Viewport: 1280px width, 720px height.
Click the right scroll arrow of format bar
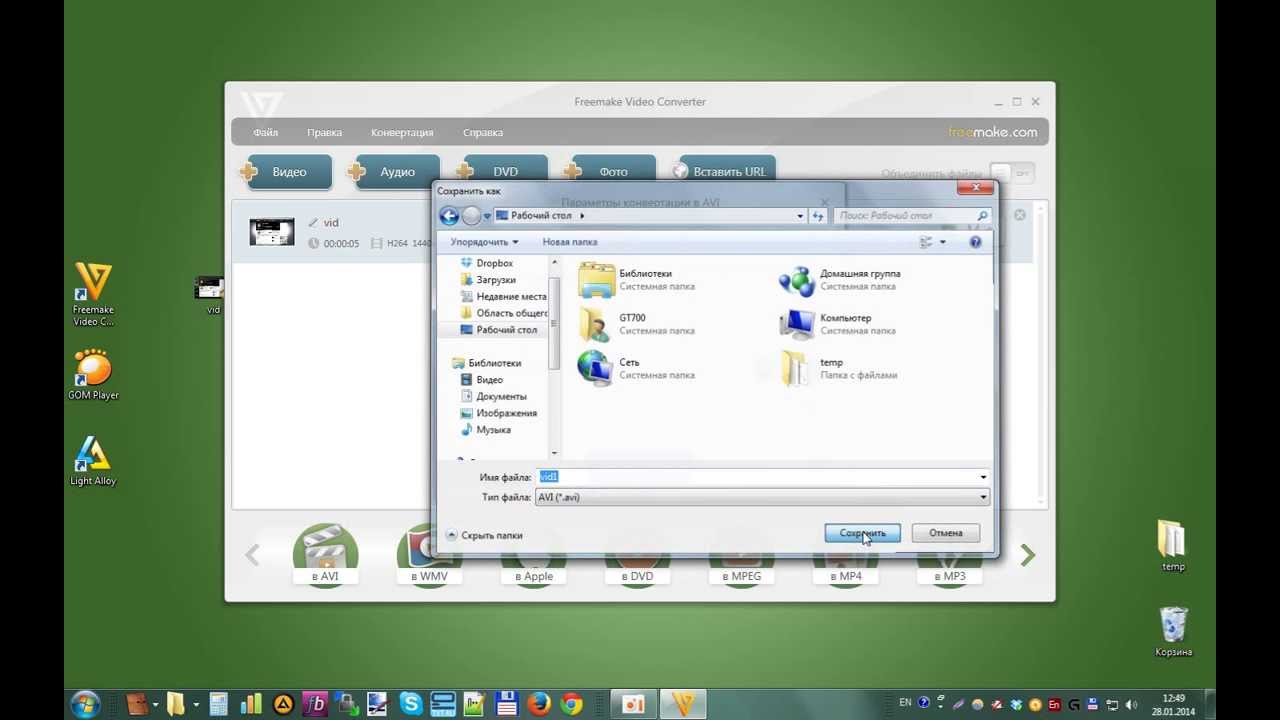(x=1027, y=555)
